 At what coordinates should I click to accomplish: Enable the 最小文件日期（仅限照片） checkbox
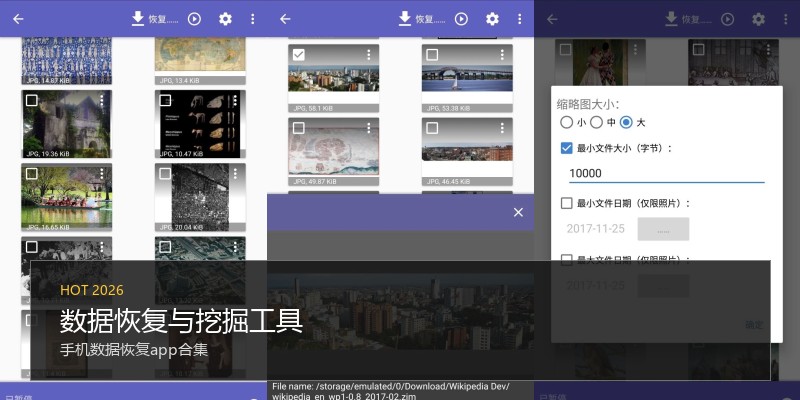(x=566, y=204)
